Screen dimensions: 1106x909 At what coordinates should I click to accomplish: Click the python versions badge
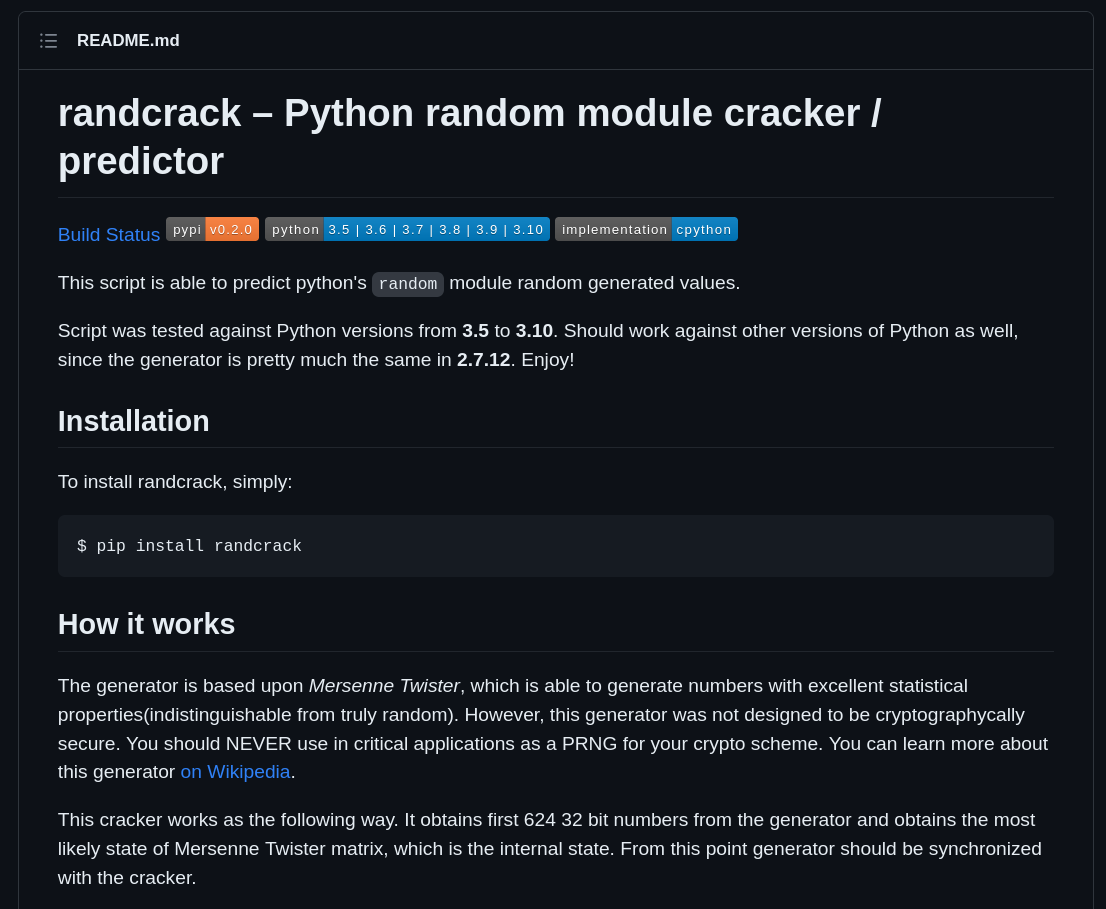(407, 229)
